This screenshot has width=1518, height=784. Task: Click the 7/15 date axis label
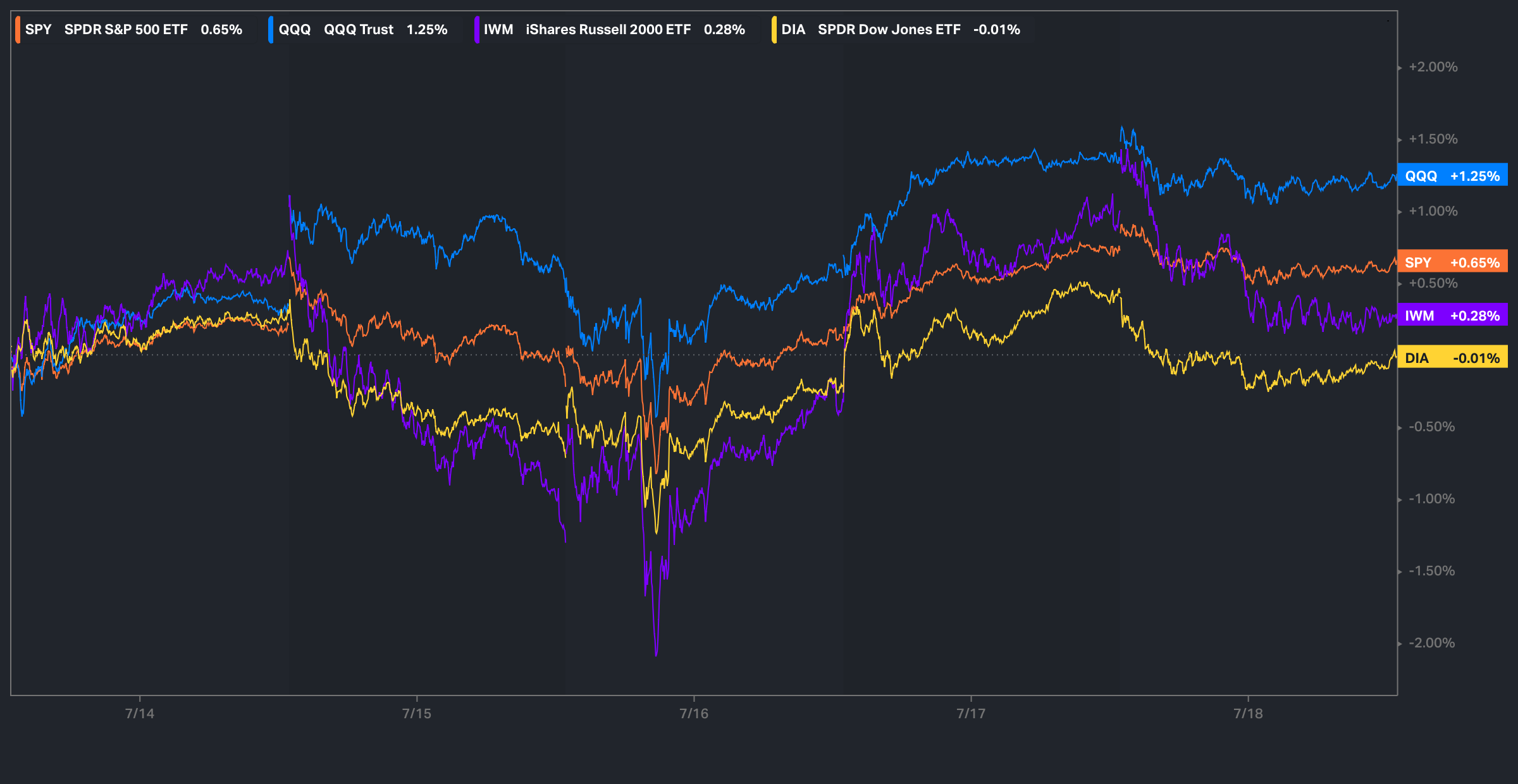417,713
